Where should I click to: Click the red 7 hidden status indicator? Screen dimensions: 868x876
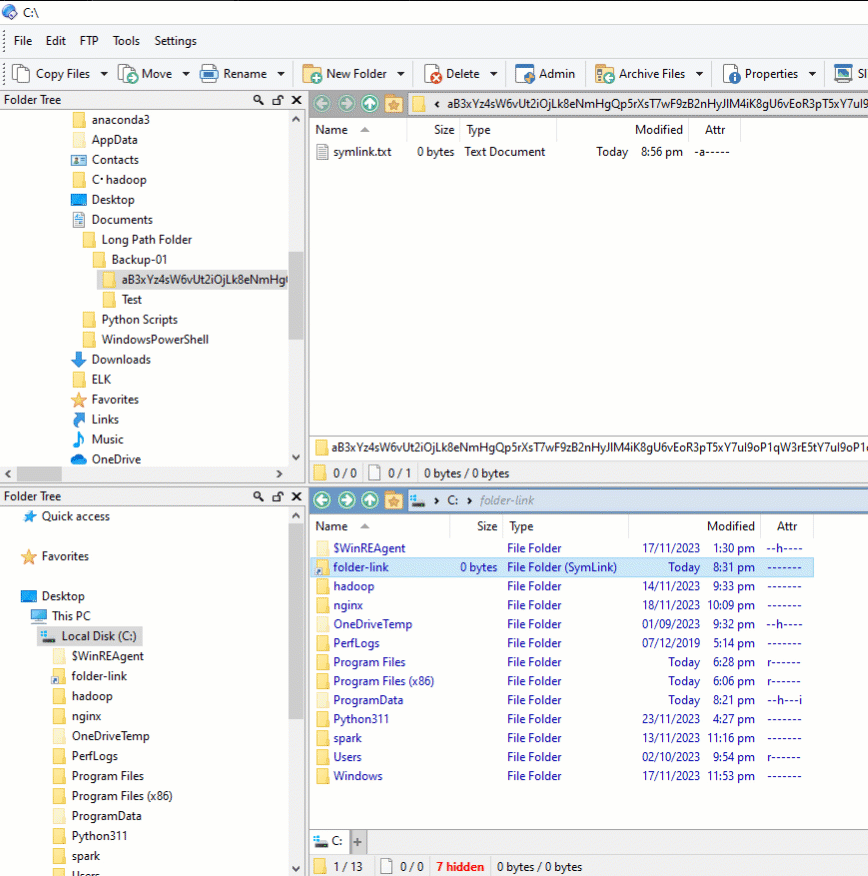click(459, 866)
